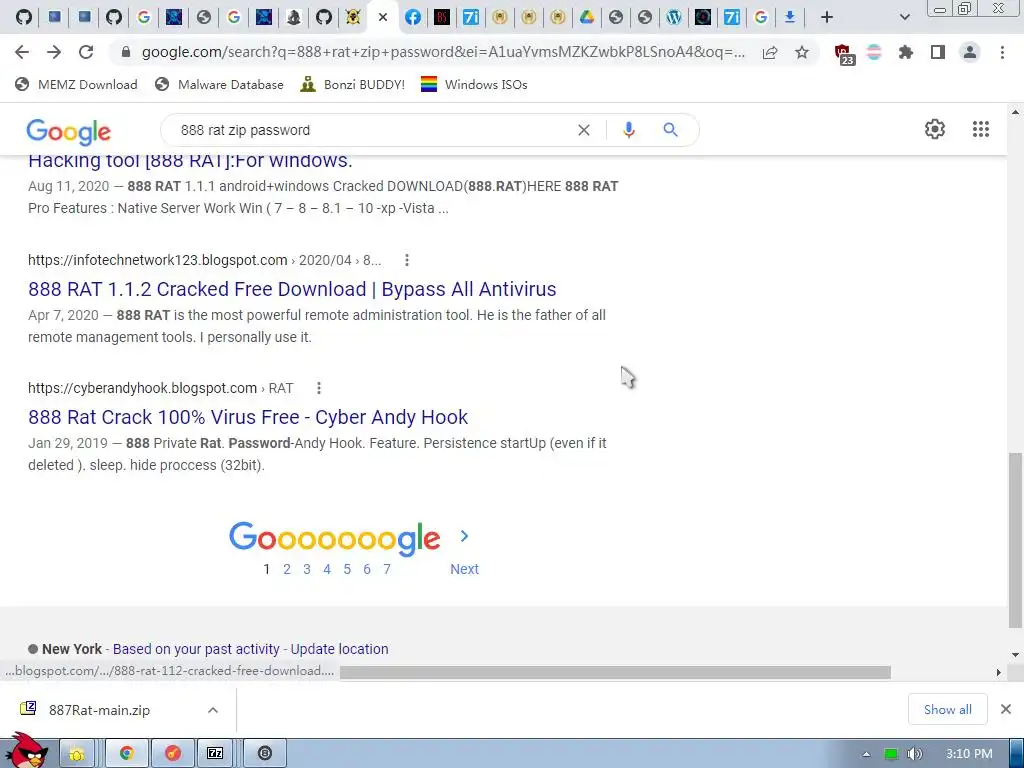Switch to the Facebook tab
The height and width of the screenshot is (768, 1024).
[412, 17]
